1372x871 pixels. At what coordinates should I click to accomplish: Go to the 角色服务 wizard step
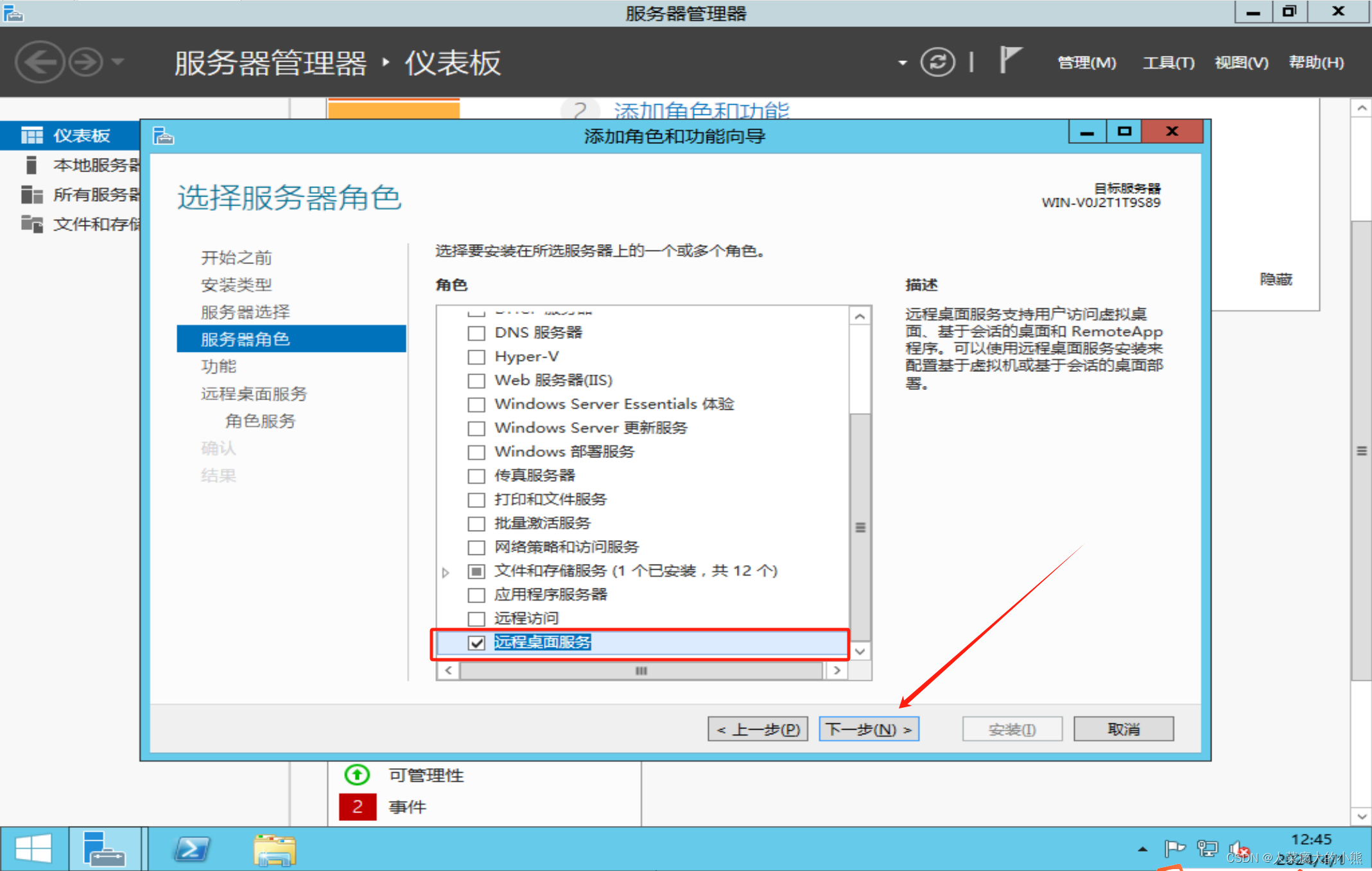click(x=259, y=421)
